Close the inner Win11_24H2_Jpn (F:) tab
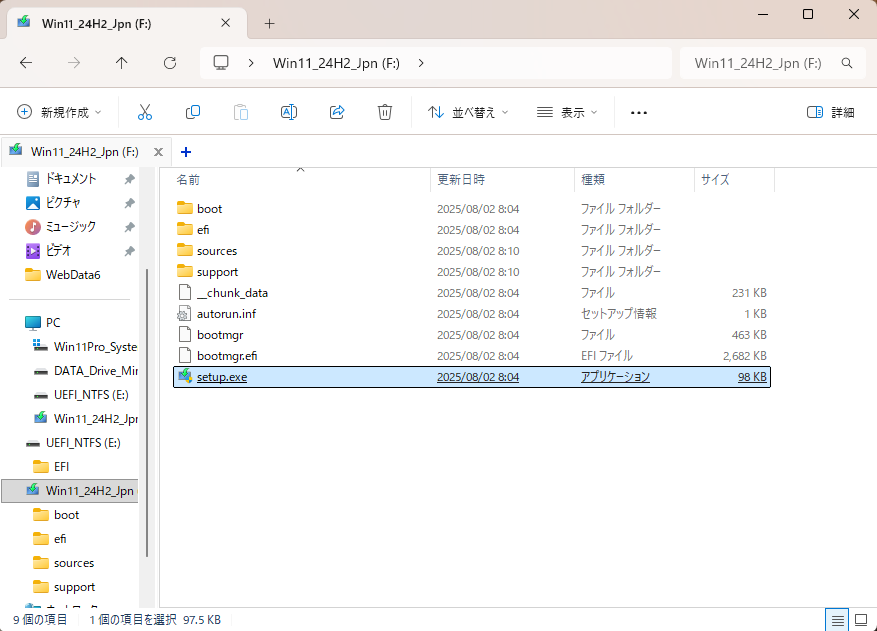 click(158, 152)
